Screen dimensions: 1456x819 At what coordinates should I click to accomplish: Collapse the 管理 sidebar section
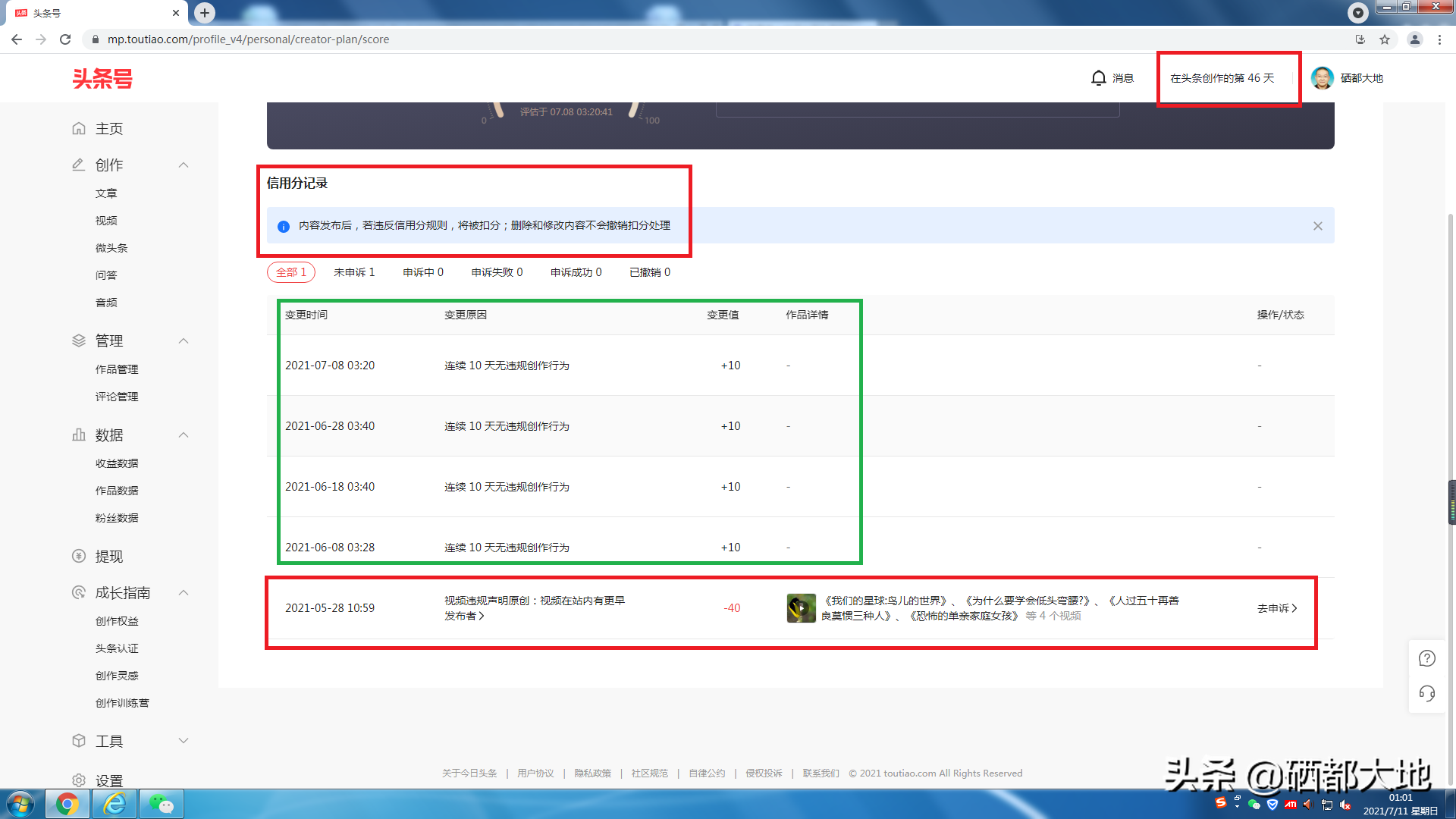184,340
